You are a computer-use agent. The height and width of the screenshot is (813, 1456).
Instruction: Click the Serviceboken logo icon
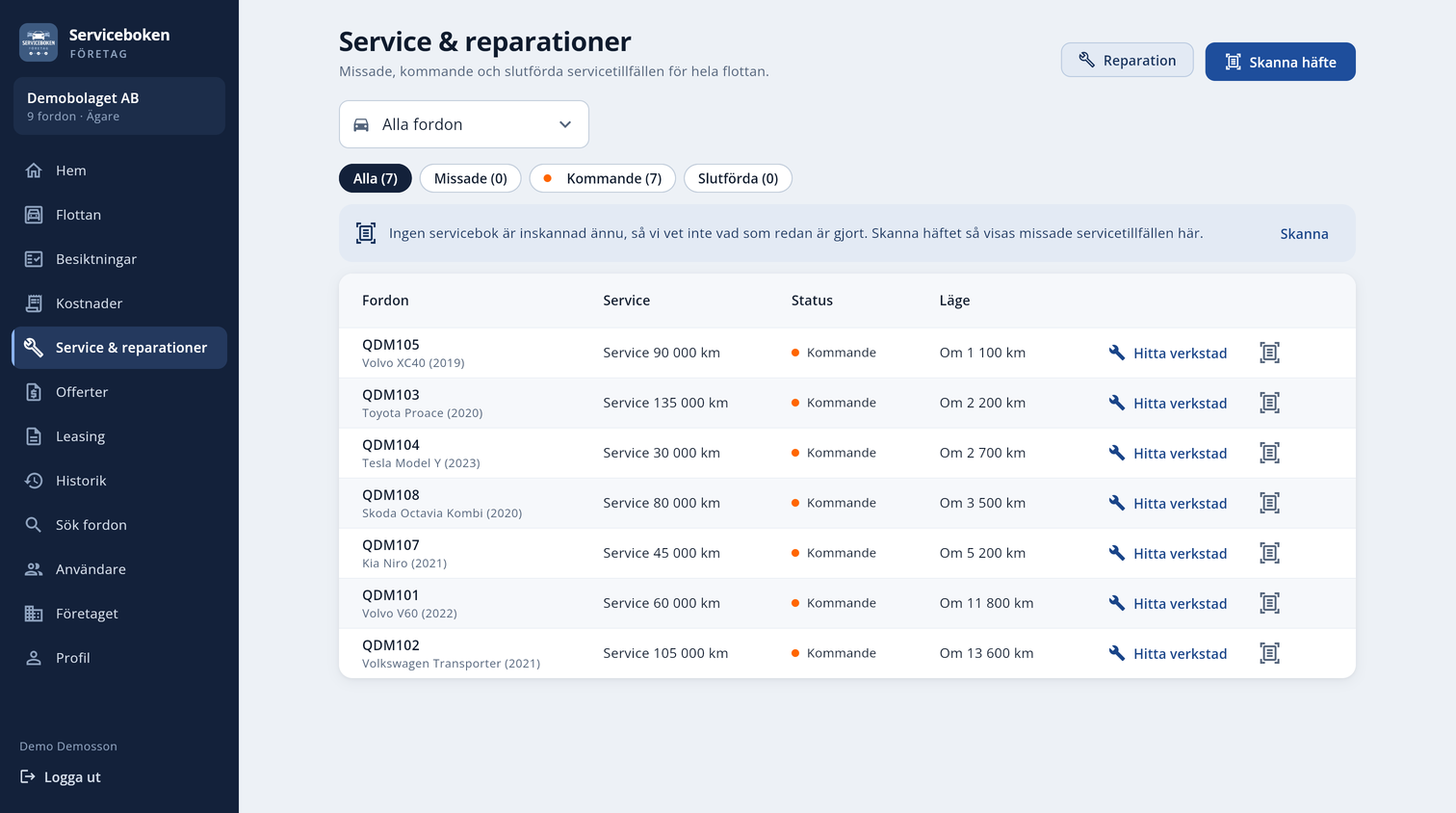pos(39,42)
